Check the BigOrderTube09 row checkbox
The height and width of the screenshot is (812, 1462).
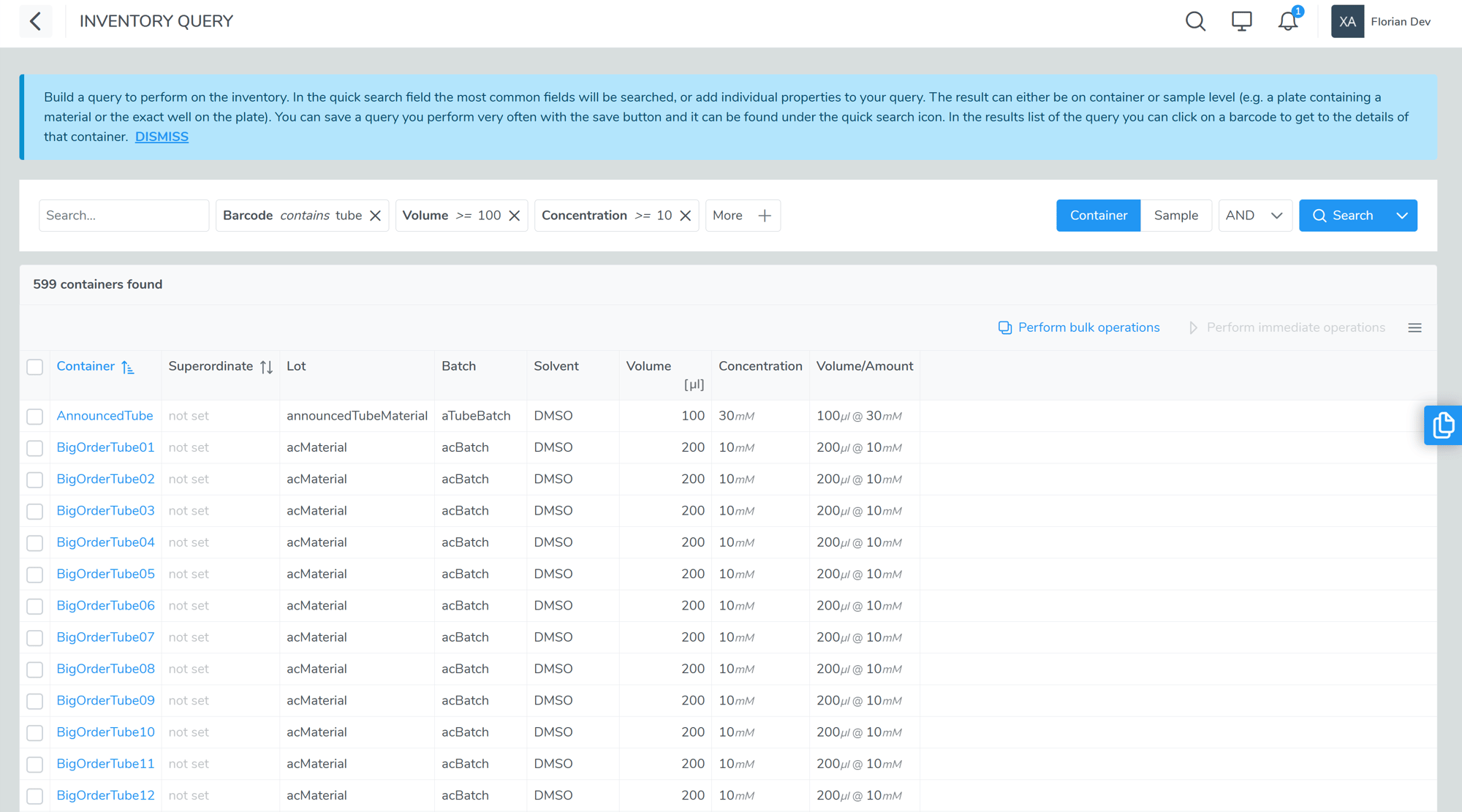tap(34, 701)
